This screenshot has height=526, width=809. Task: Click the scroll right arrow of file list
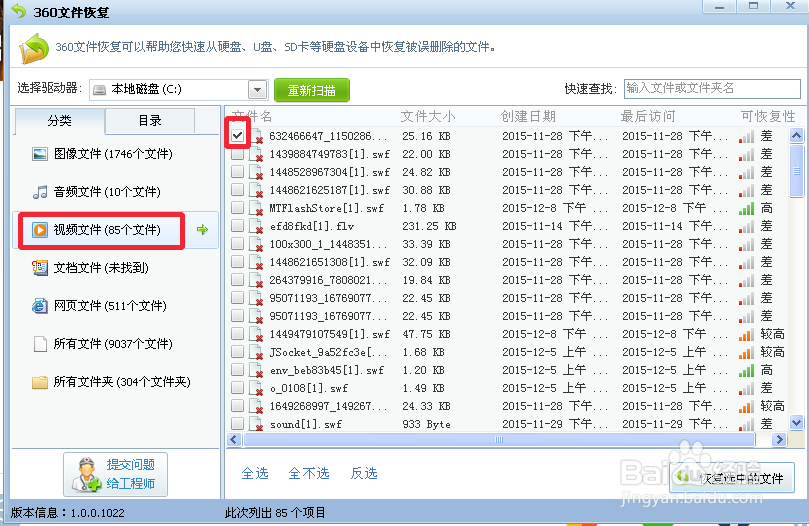pos(779,440)
